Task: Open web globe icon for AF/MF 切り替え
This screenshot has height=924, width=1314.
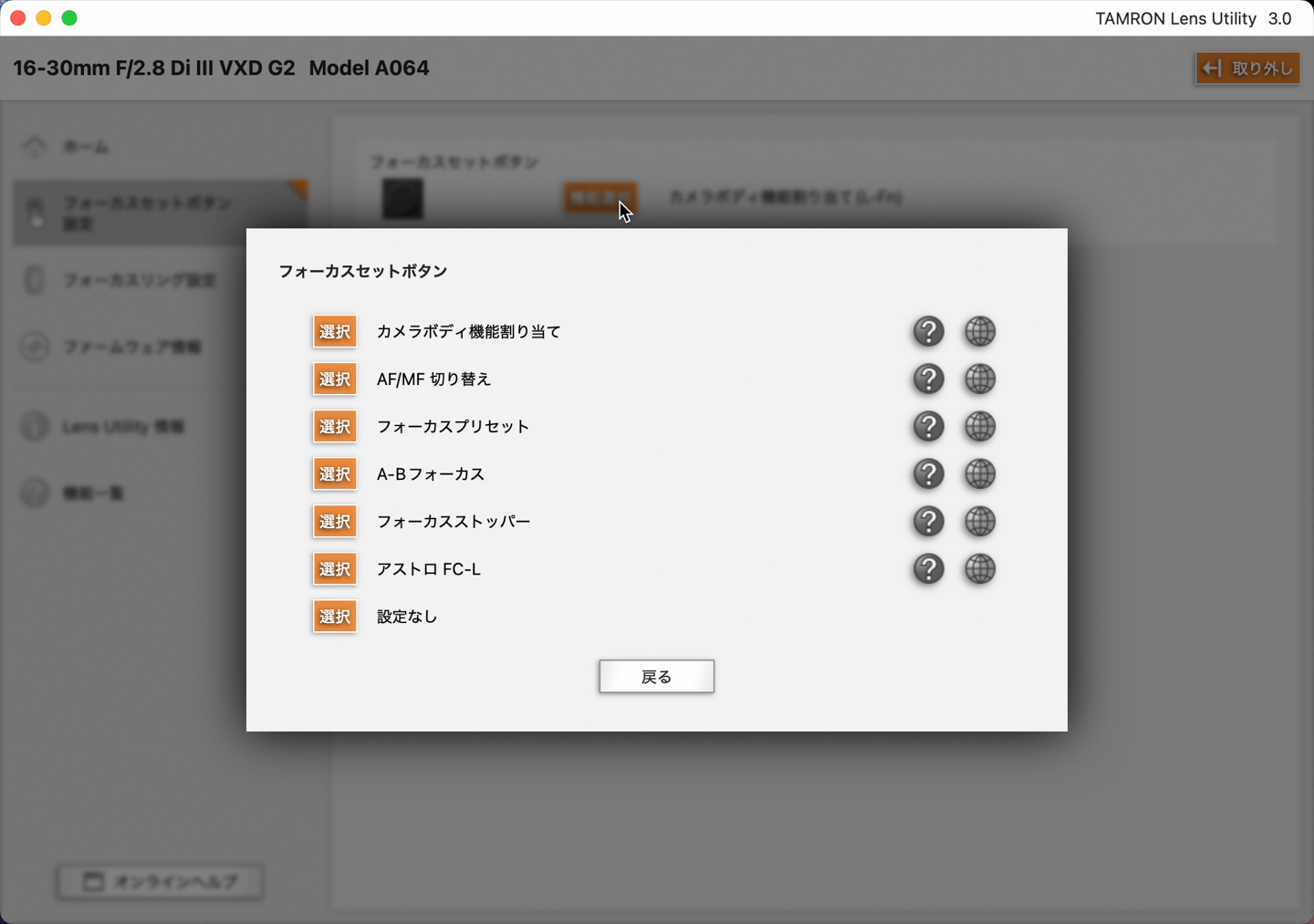Action: pyautogui.click(x=979, y=379)
